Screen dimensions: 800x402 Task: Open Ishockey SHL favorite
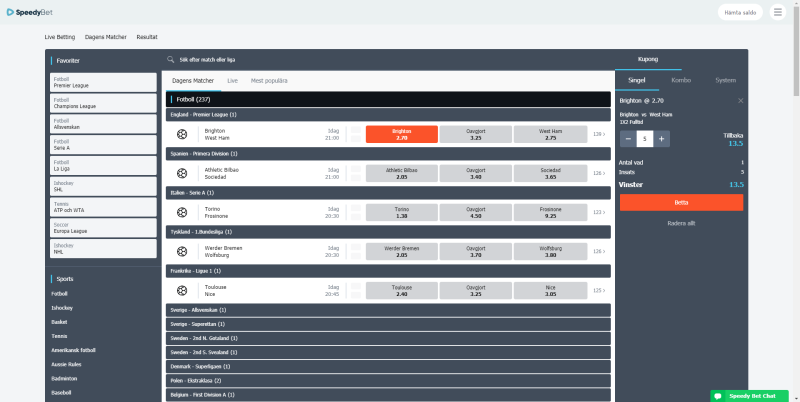point(103,186)
